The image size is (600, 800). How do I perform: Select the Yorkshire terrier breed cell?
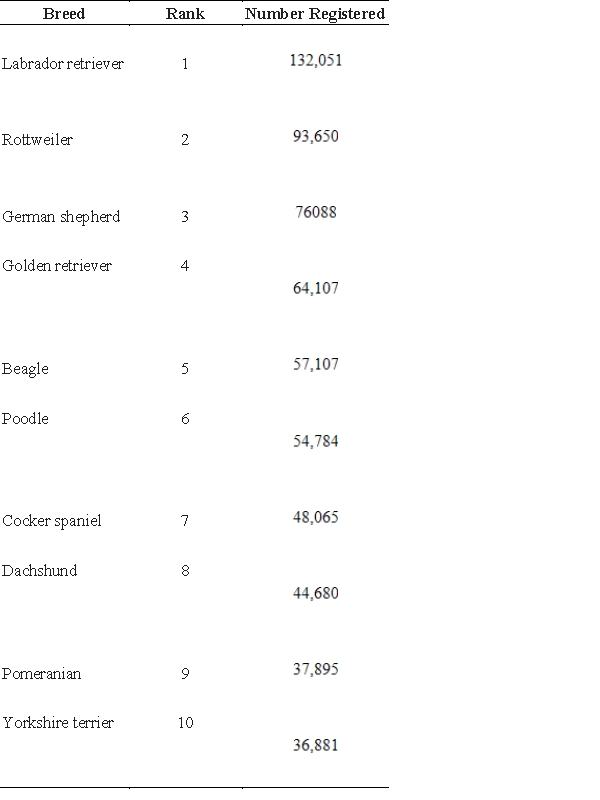pos(58,722)
